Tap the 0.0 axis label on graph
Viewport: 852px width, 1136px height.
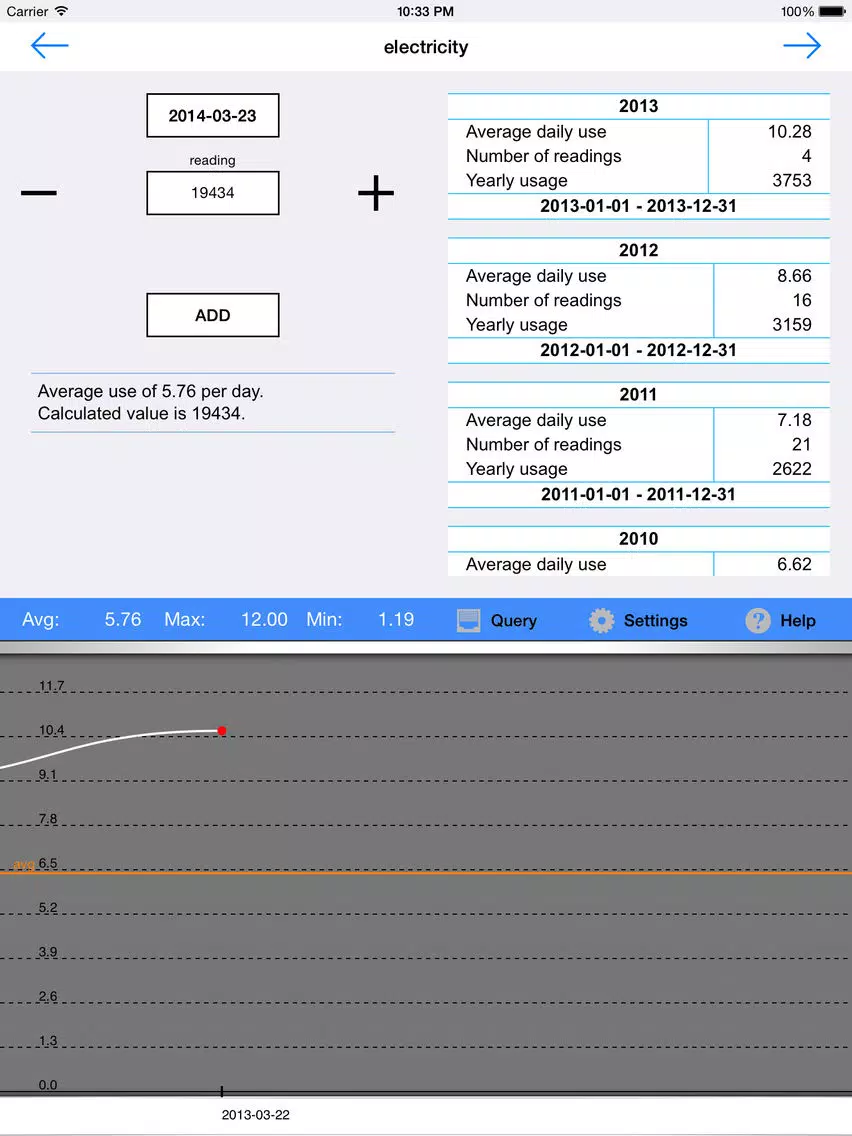coord(47,1085)
